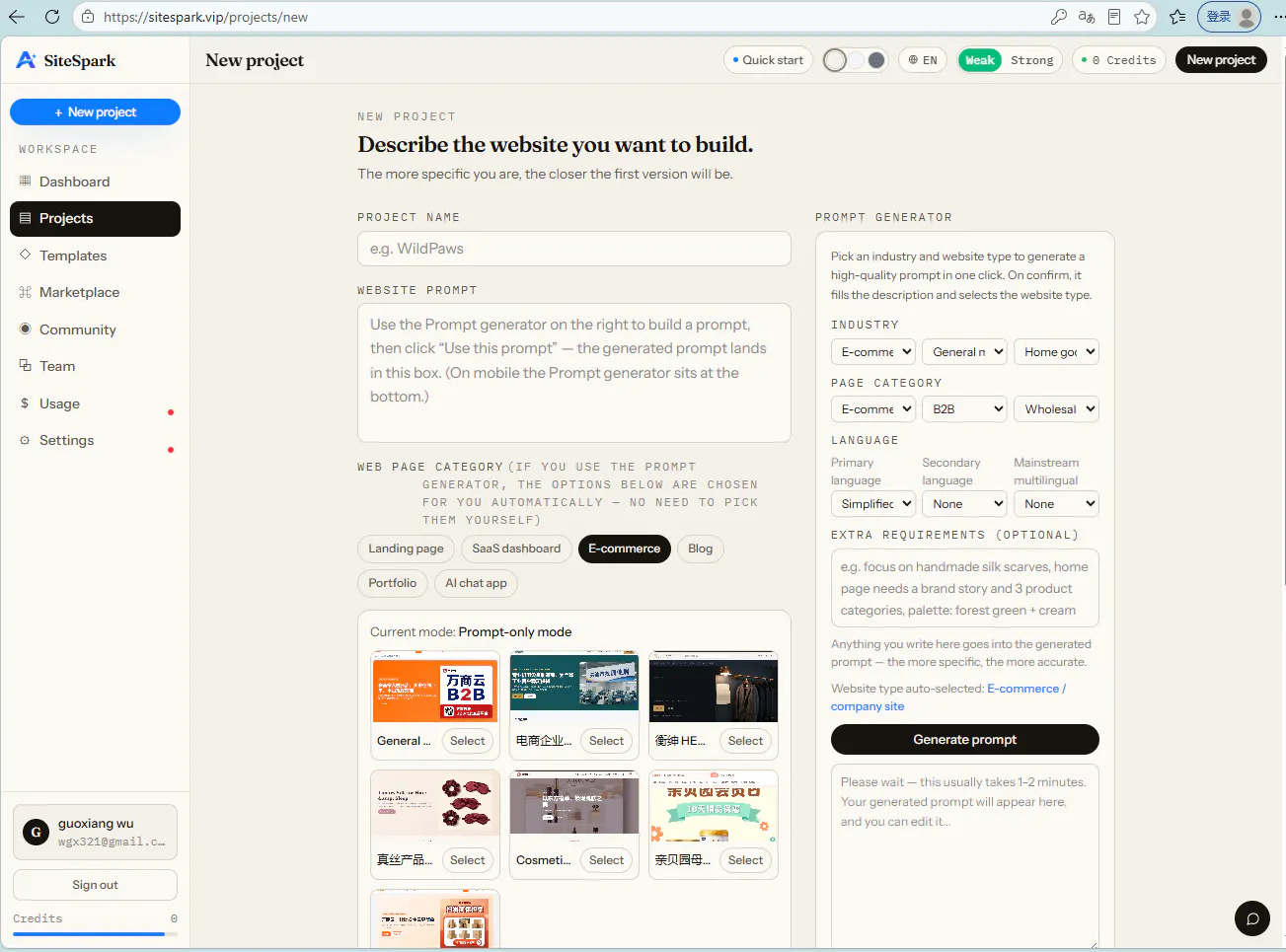Image resolution: width=1286 pixels, height=952 pixels.
Task: Choose the Landing page category chip
Action: (406, 549)
